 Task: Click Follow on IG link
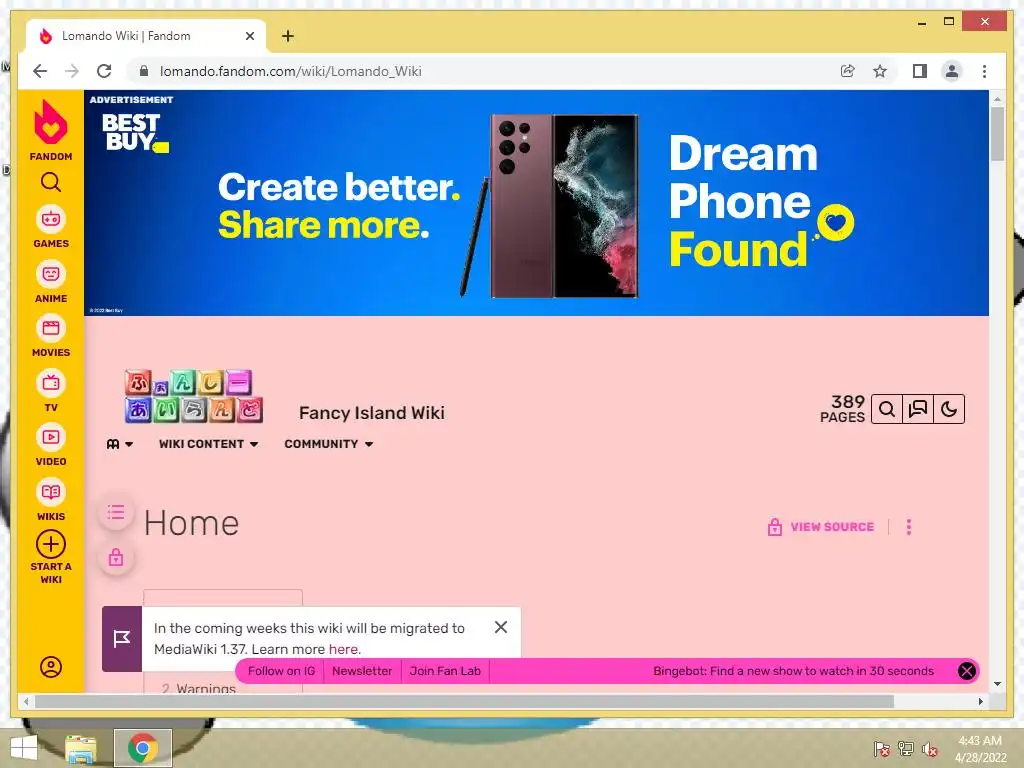[281, 671]
